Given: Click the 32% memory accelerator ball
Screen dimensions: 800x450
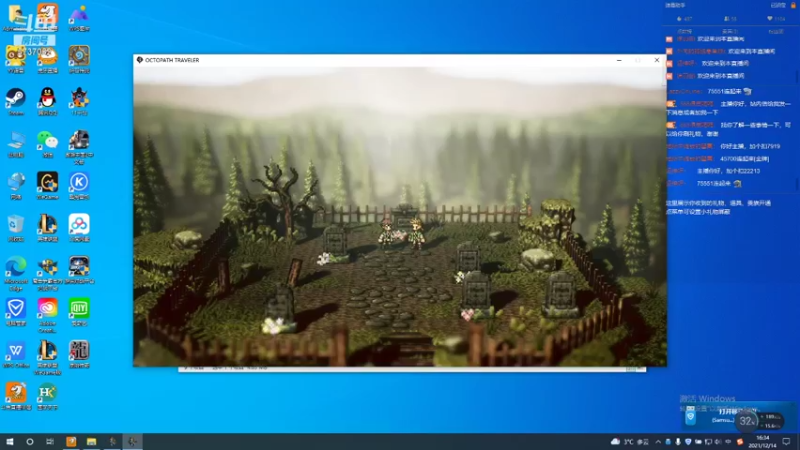Looking at the screenshot, I should [x=746, y=421].
